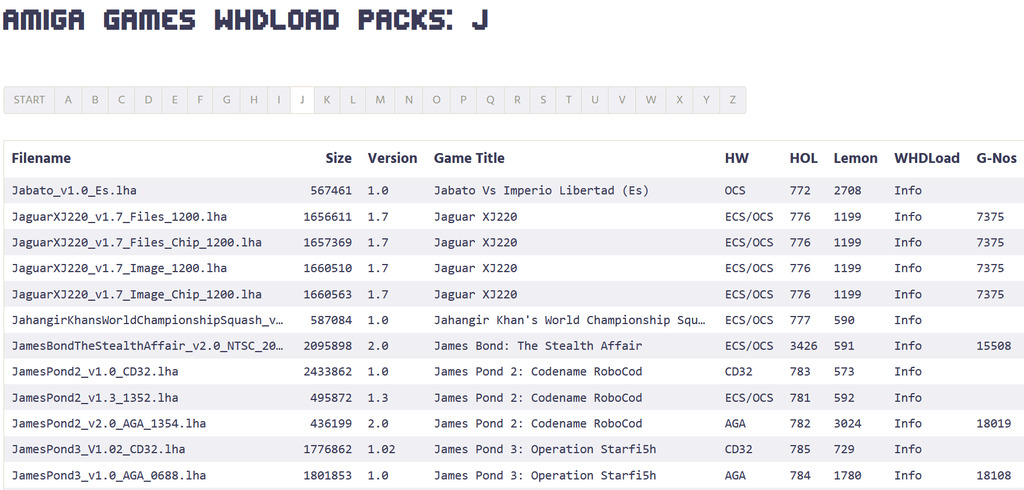Image resolution: width=1024 pixels, height=490 pixels.
Task: Click the Game Title column header
Action: (469, 158)
